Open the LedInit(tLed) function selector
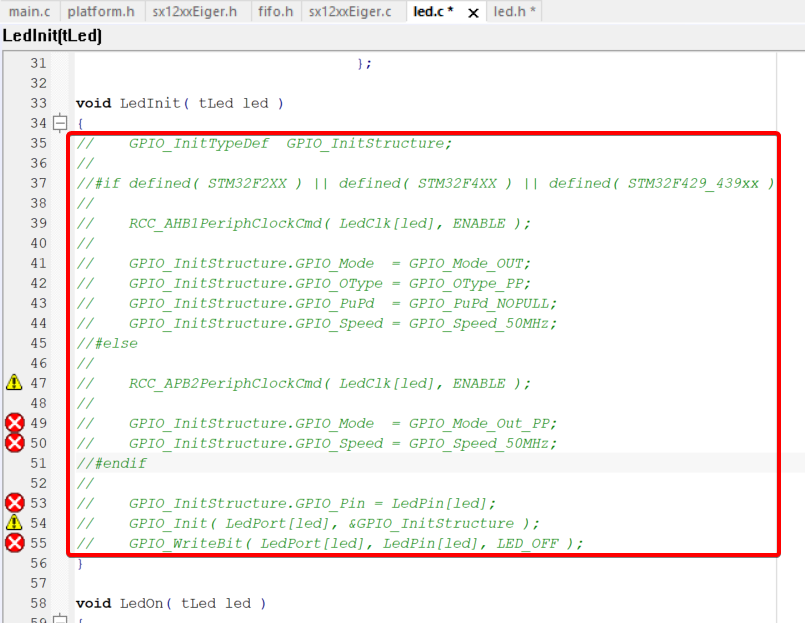 click(52, 36)
